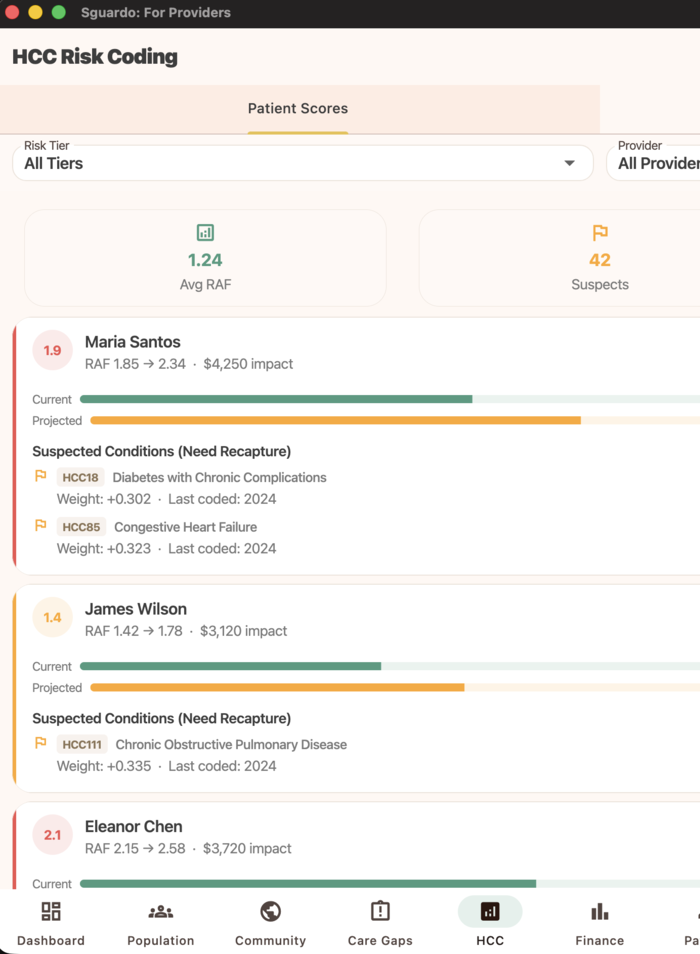The height and width of the screenshot is (954, 700).
Task: Click Maria Santos Current RAF bar
Action: click(390, 399)
